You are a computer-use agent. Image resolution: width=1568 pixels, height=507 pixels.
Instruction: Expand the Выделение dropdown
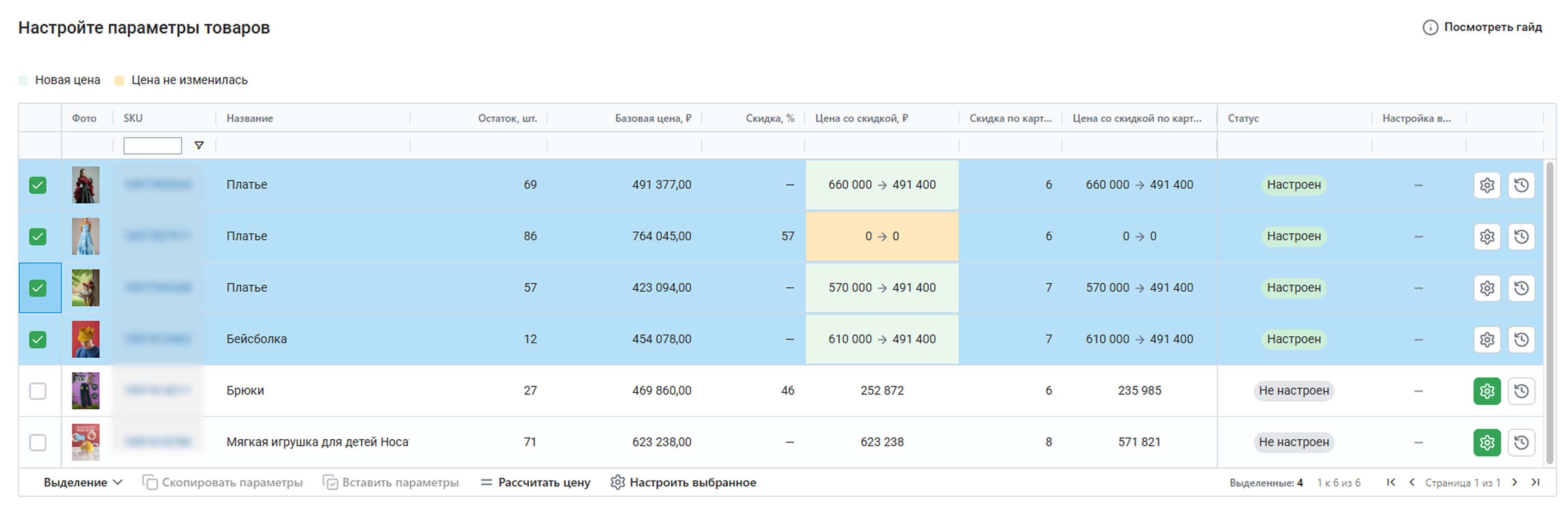(x=83, y=483)
